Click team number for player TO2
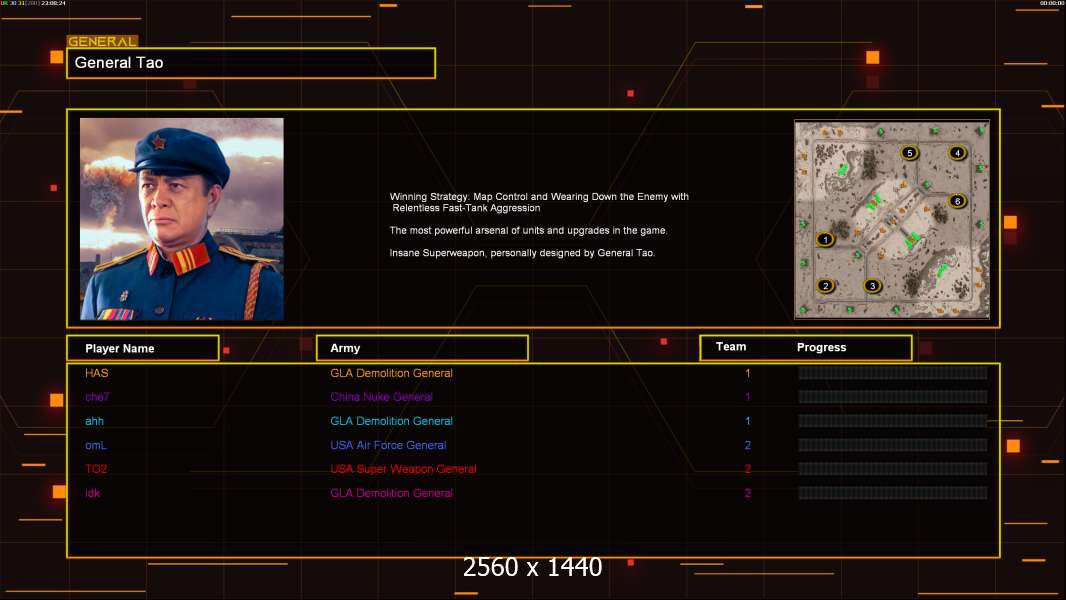The image size is (1066, 600). (748, 469)
